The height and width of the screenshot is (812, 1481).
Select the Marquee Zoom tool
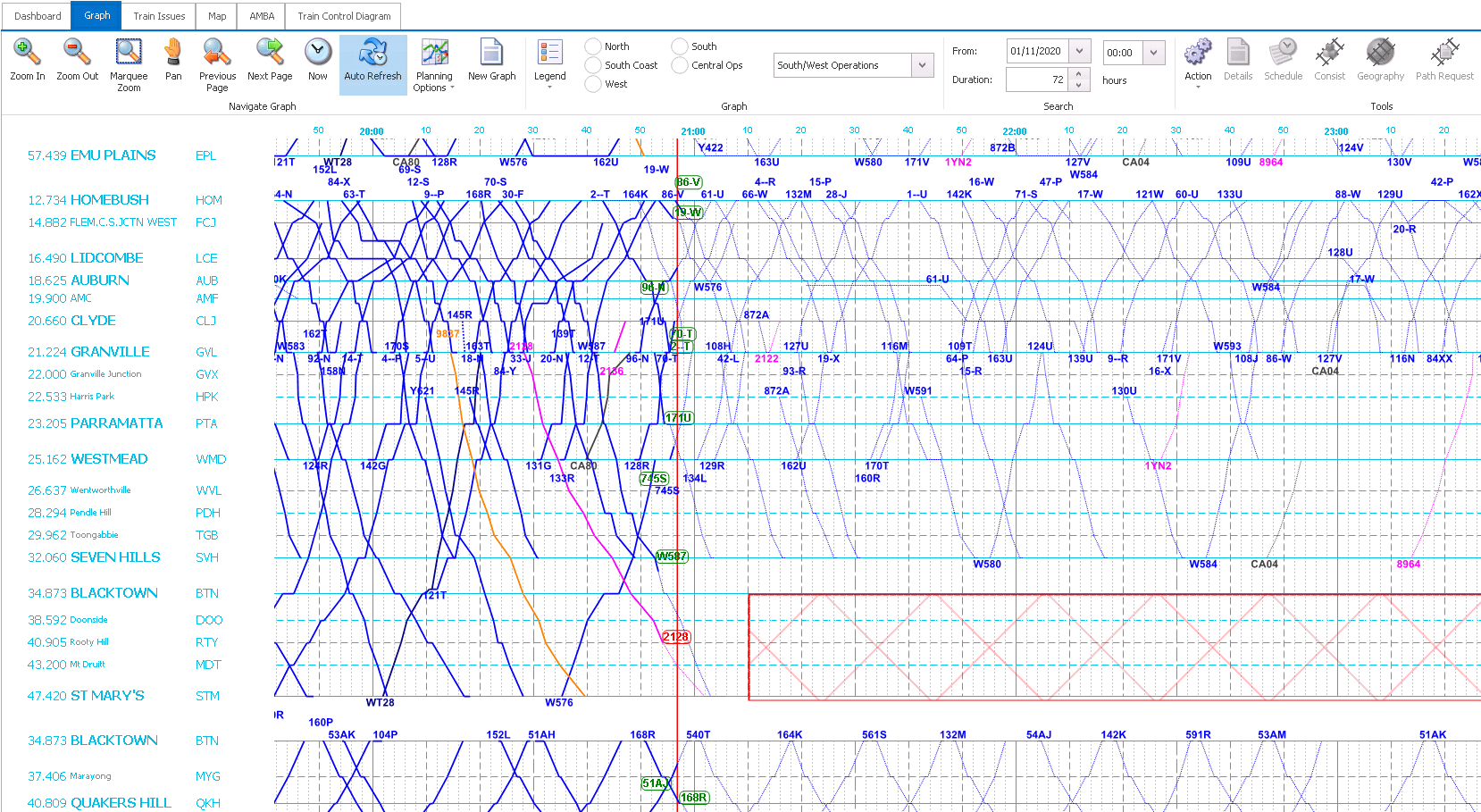[x=128, y=61]
